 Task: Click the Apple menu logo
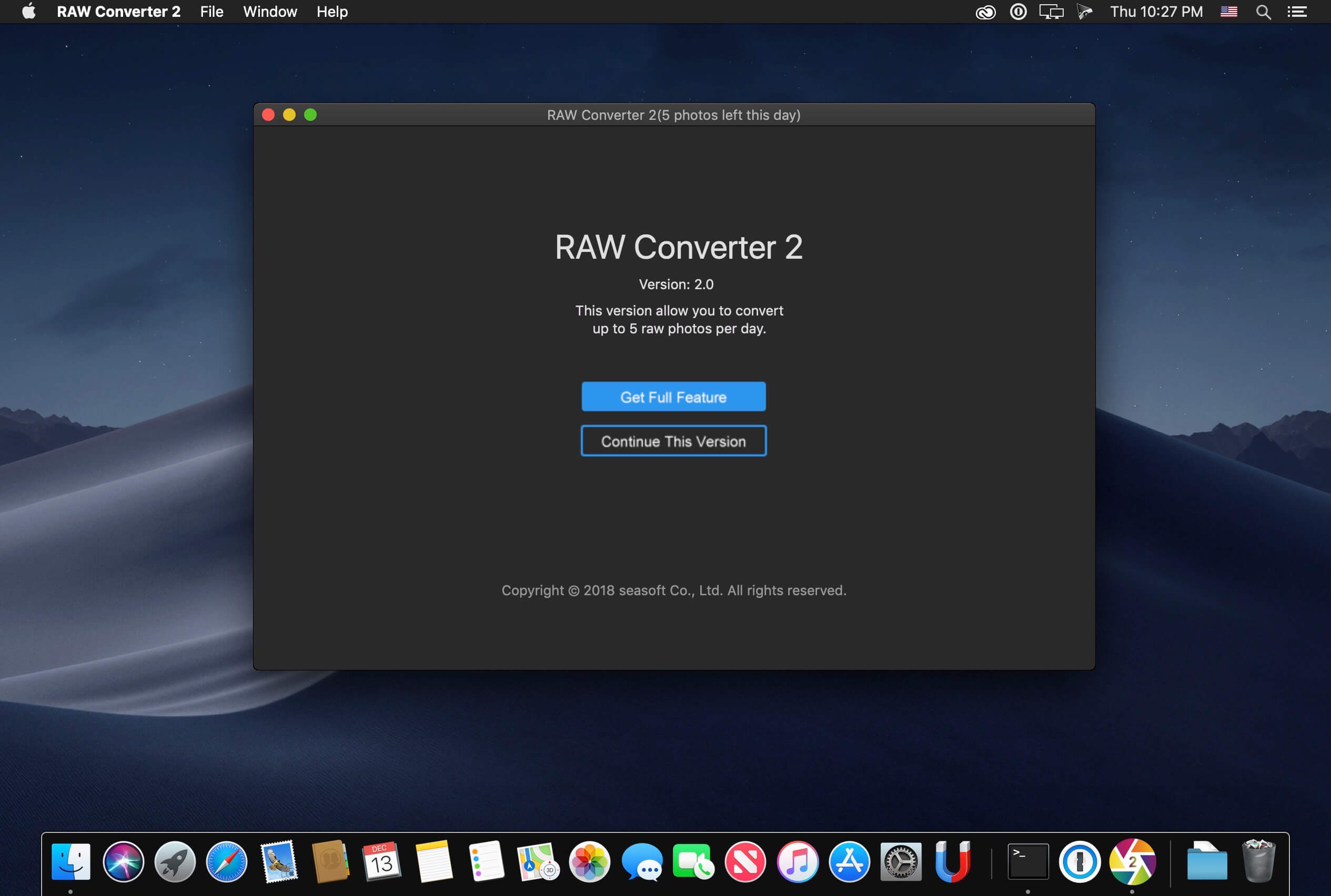tap(28, 12)
